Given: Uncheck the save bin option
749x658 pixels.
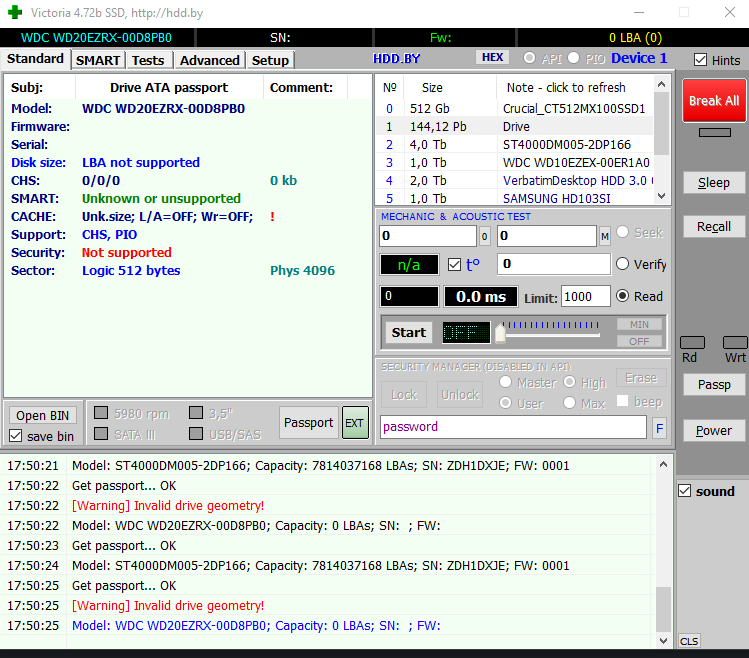Looking at the screenshot, I should [15, 436].
